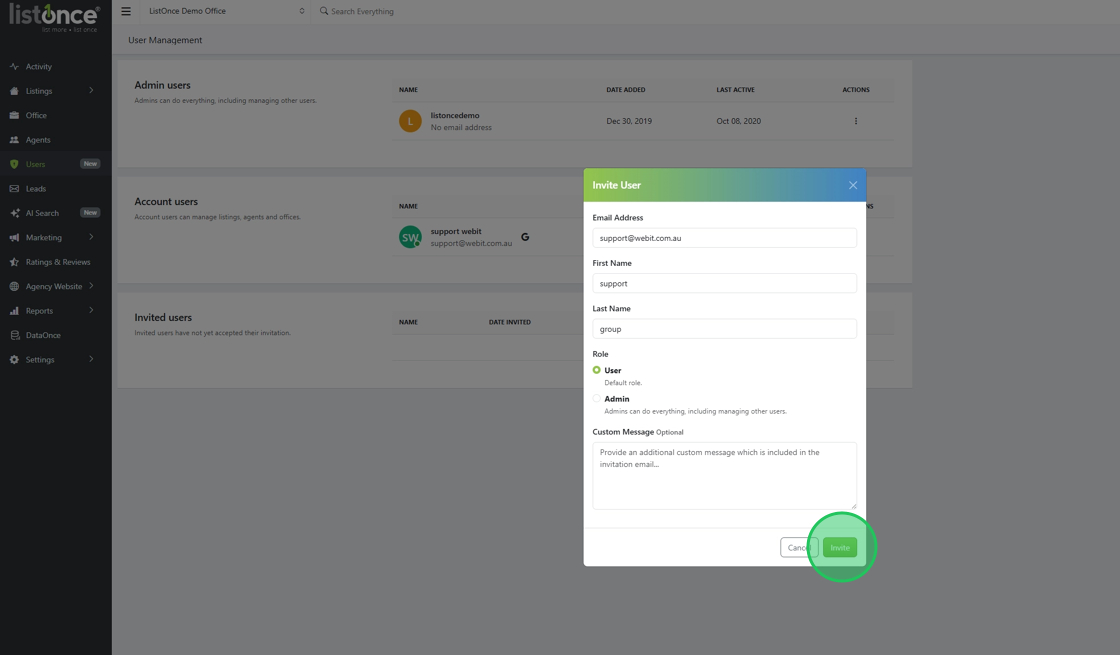Screen dimensions: 1120x655
Task: Select the User role radio button
Action: pos(596,370)
